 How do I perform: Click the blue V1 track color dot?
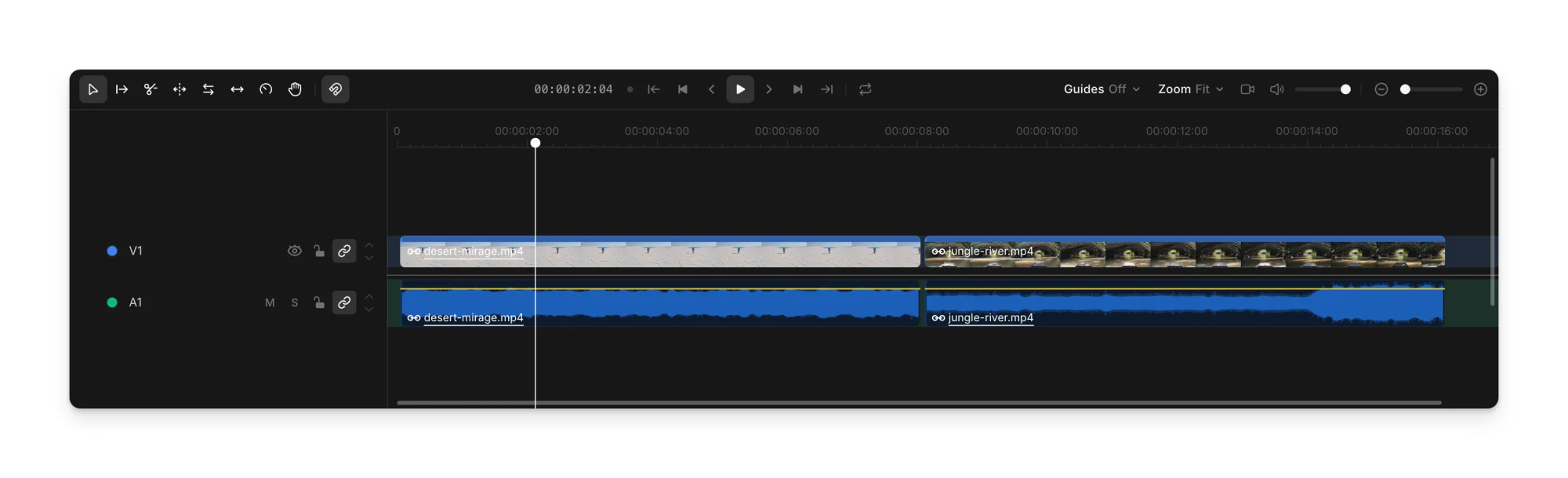click(x=112, y=251)
